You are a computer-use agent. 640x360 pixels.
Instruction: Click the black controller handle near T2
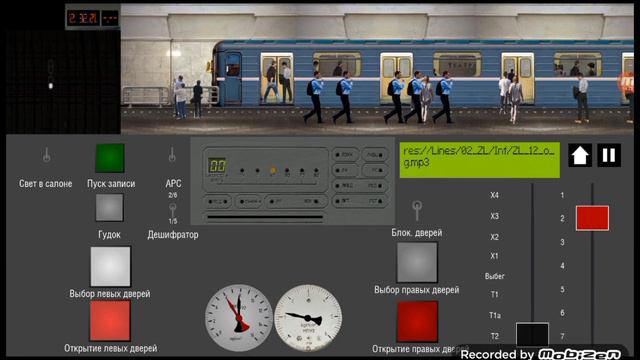[532, 335]
